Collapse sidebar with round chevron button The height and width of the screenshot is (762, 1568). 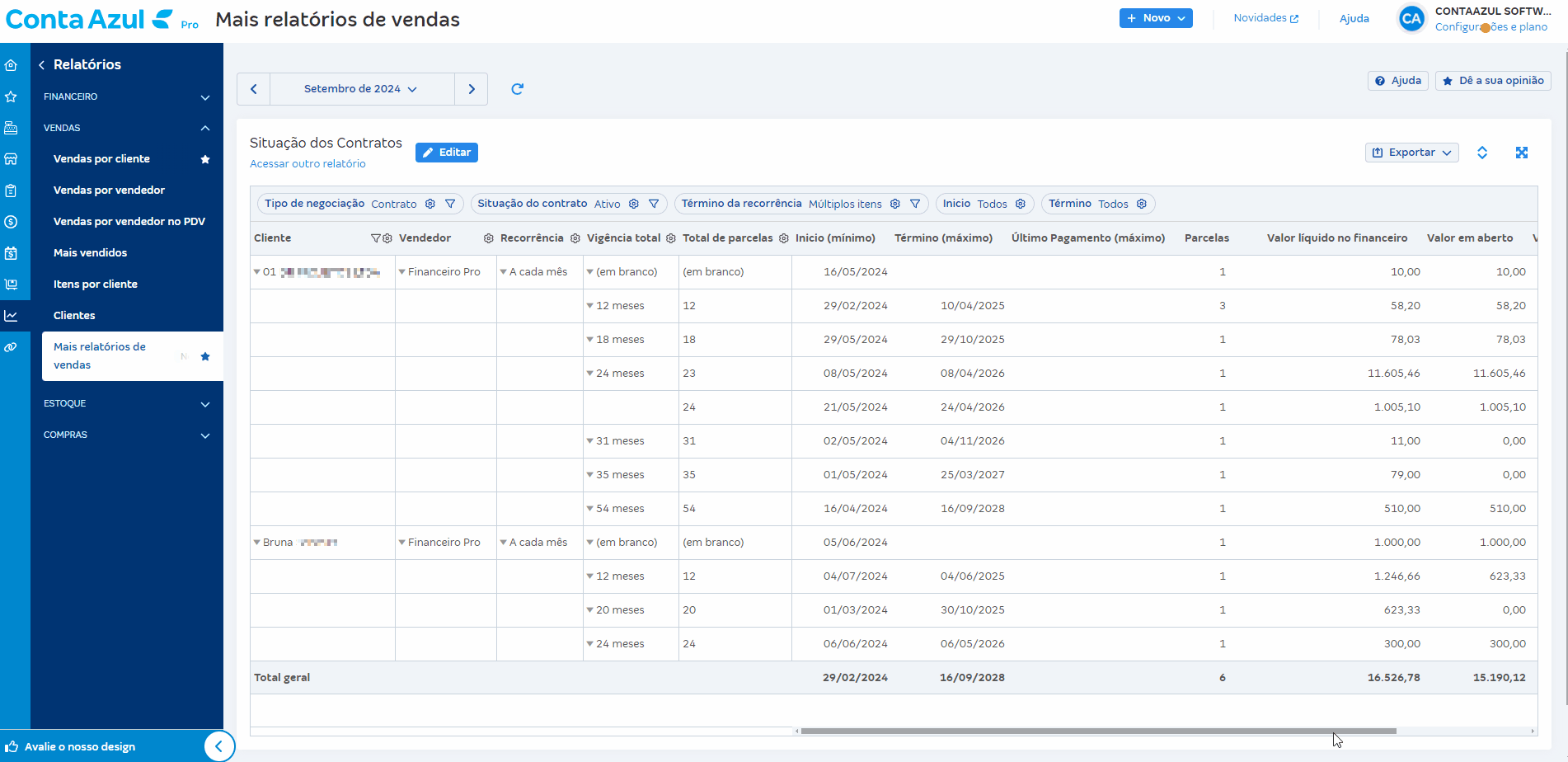(x=218, y=746)
